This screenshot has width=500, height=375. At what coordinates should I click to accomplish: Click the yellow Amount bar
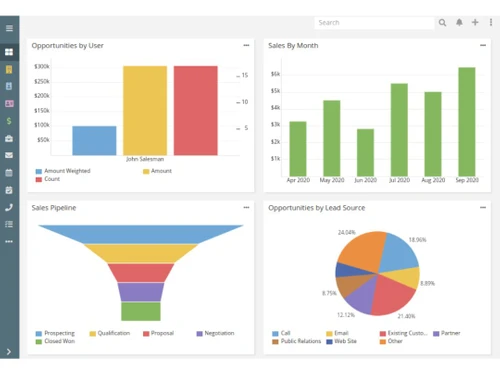pos(145,110)
